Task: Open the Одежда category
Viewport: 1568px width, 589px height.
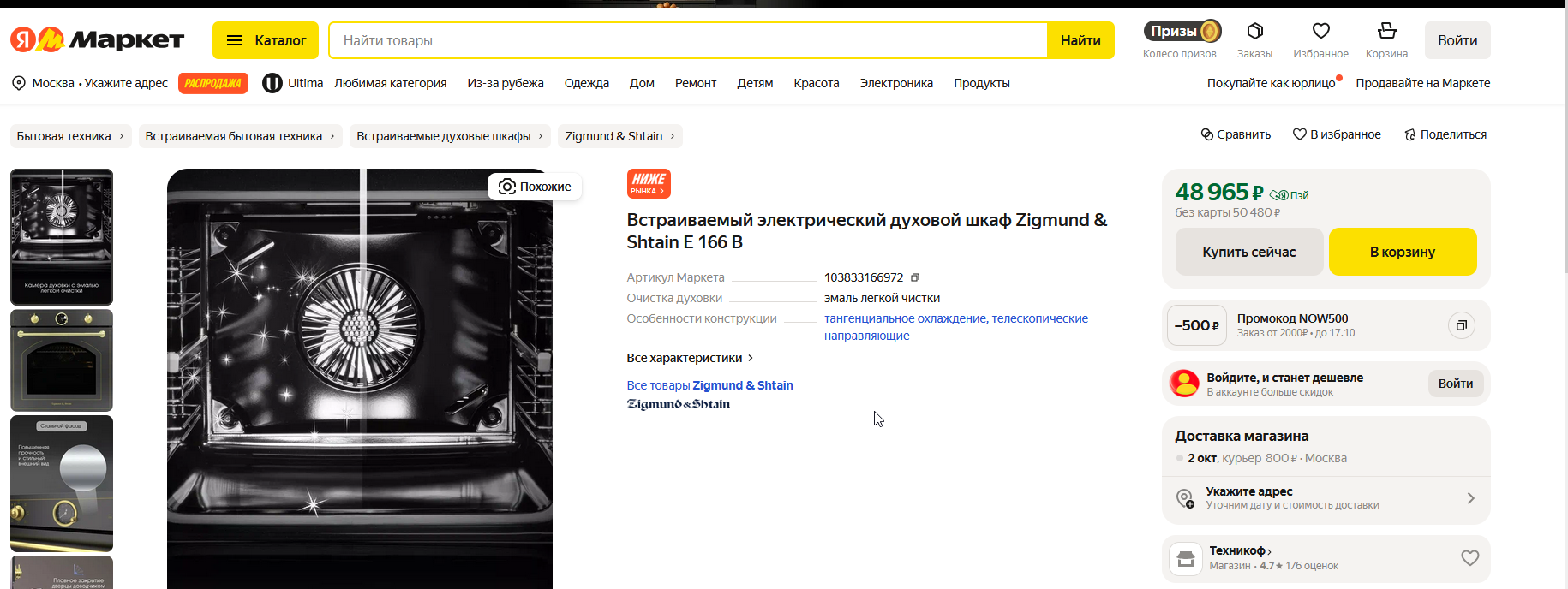Action: pyautogui.click(x=587, y=83)
